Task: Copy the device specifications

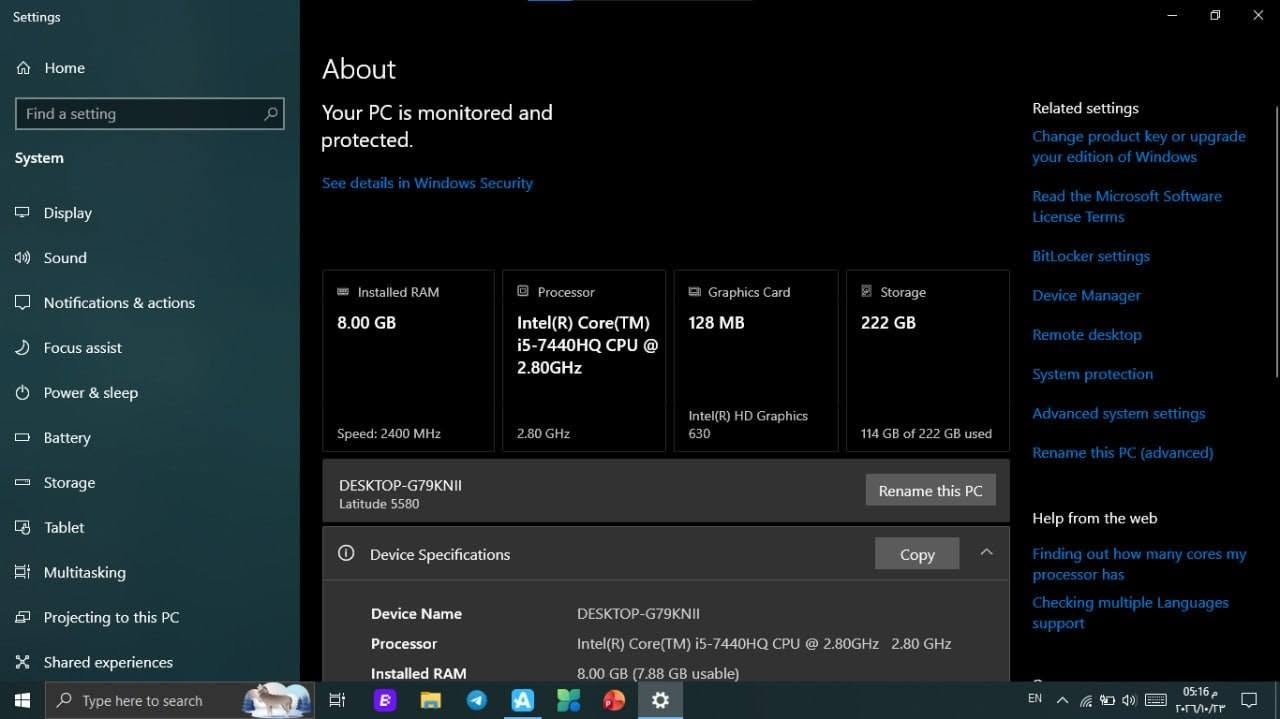Action: click(x=916, y=554)
